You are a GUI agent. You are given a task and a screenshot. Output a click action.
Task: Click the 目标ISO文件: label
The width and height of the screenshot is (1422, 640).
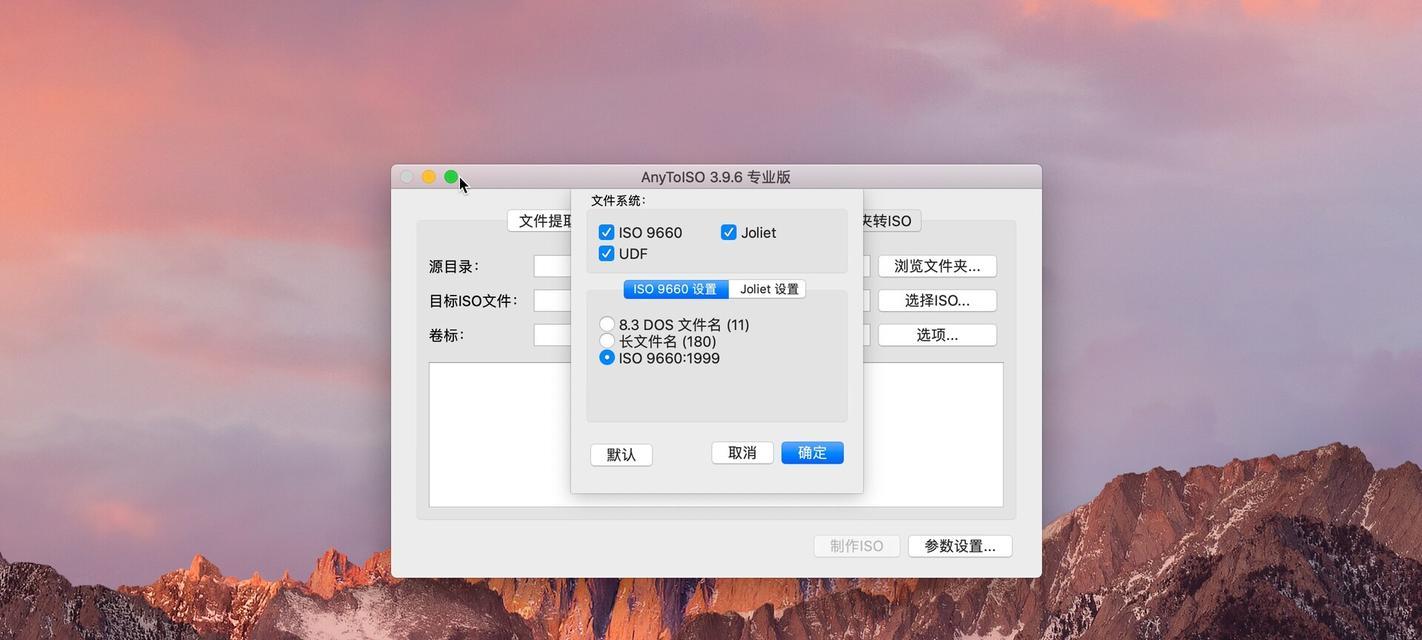[x=473, y=300]
